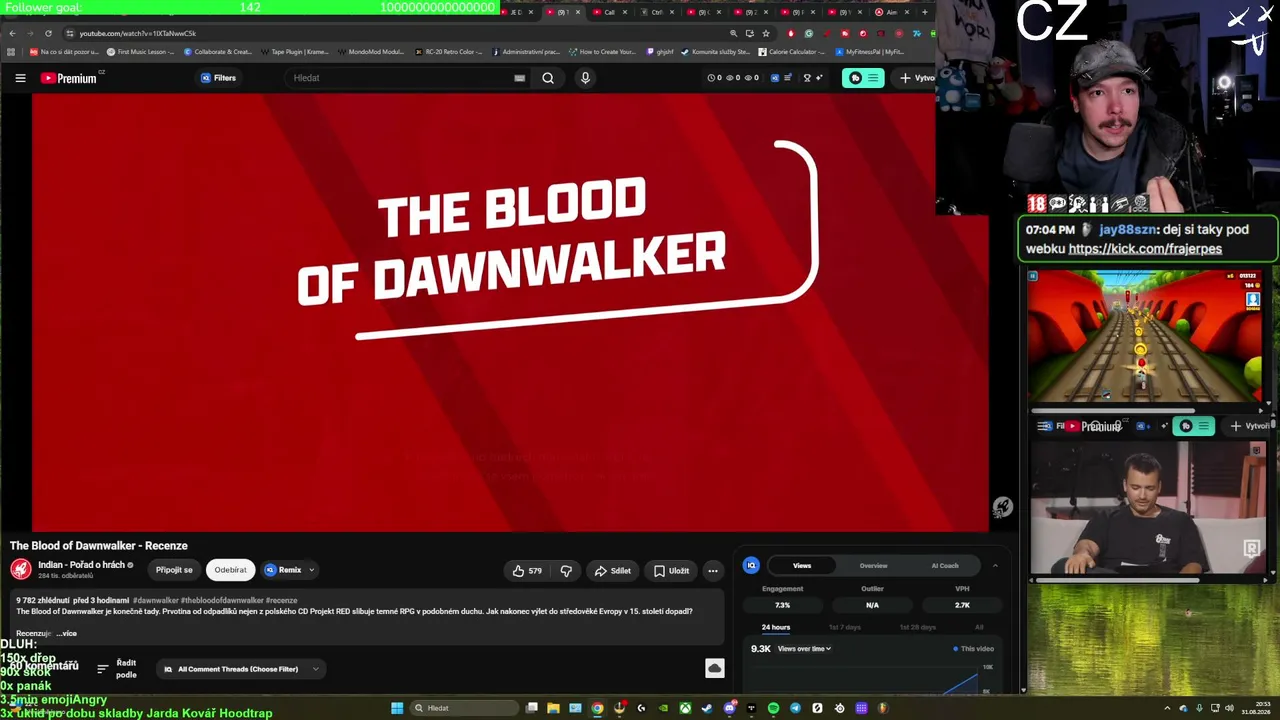This screenshot has width=1280, height=720.
Task: Open Spotify from the taskbar
Action: point(773,708)
